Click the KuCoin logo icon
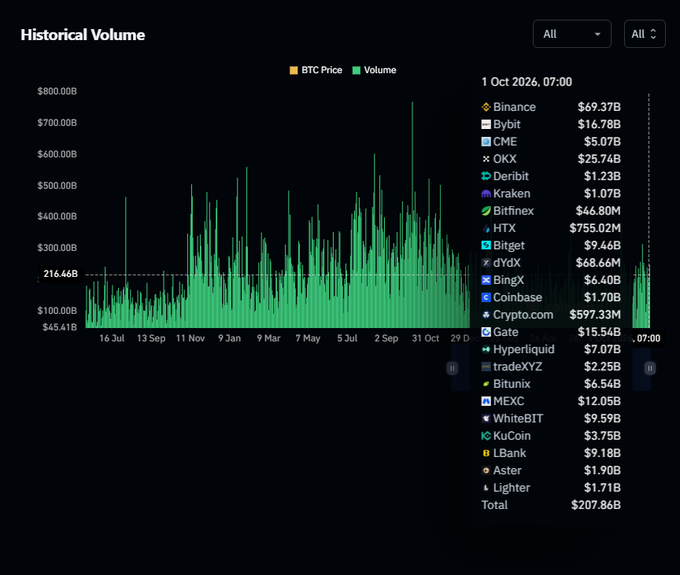The width and height of the screenshot is (680, 575). click(x=486, y=436)
